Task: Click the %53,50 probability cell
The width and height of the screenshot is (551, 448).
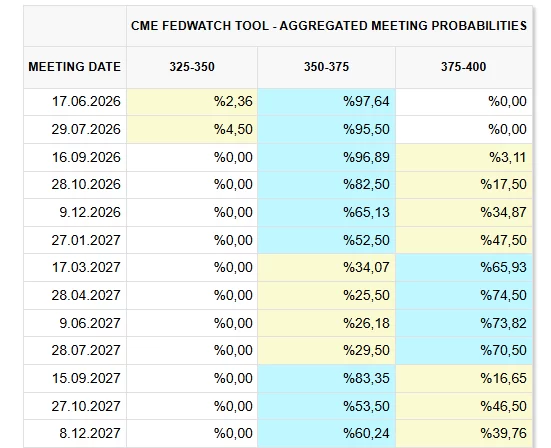Action: 326,407
